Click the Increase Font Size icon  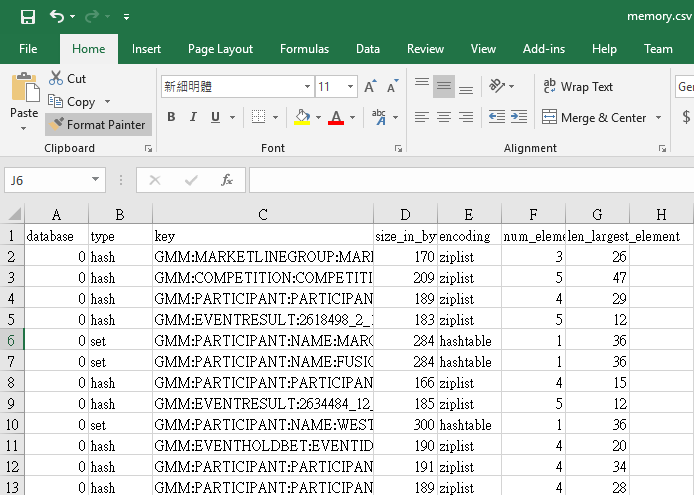370,87
